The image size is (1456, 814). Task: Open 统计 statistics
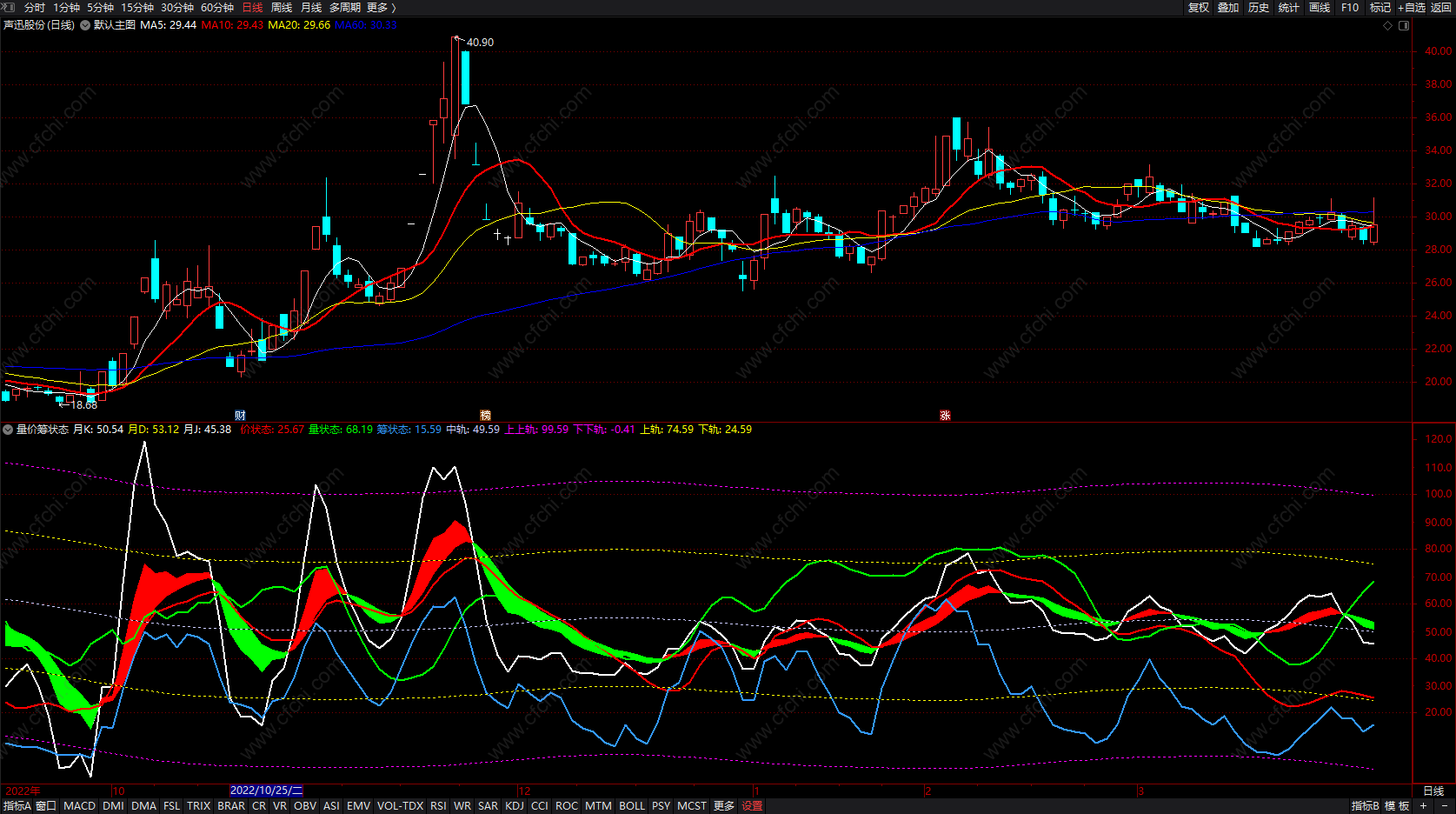1289,7
